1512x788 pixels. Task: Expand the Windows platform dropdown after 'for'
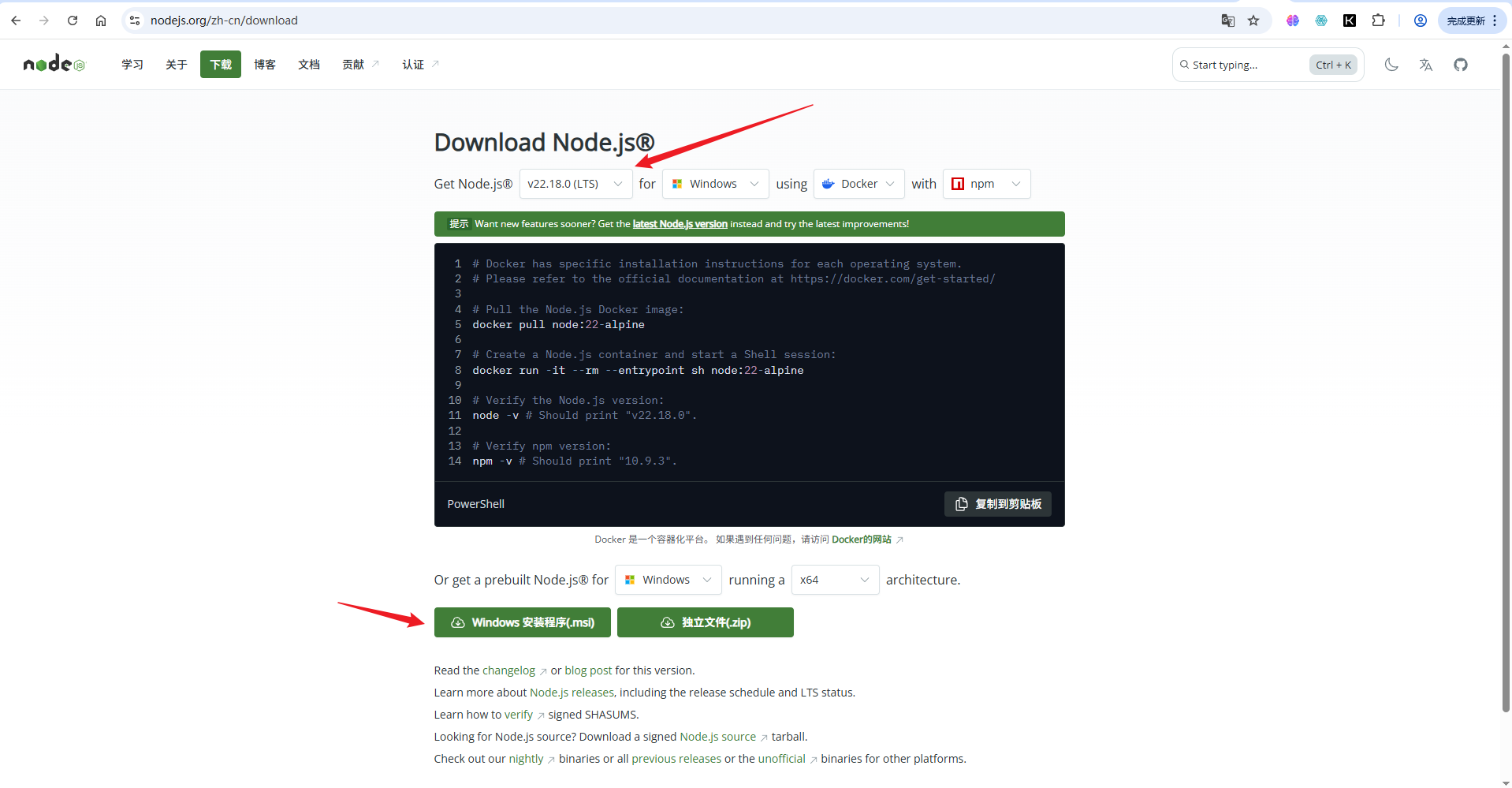[x=716, y=184]
